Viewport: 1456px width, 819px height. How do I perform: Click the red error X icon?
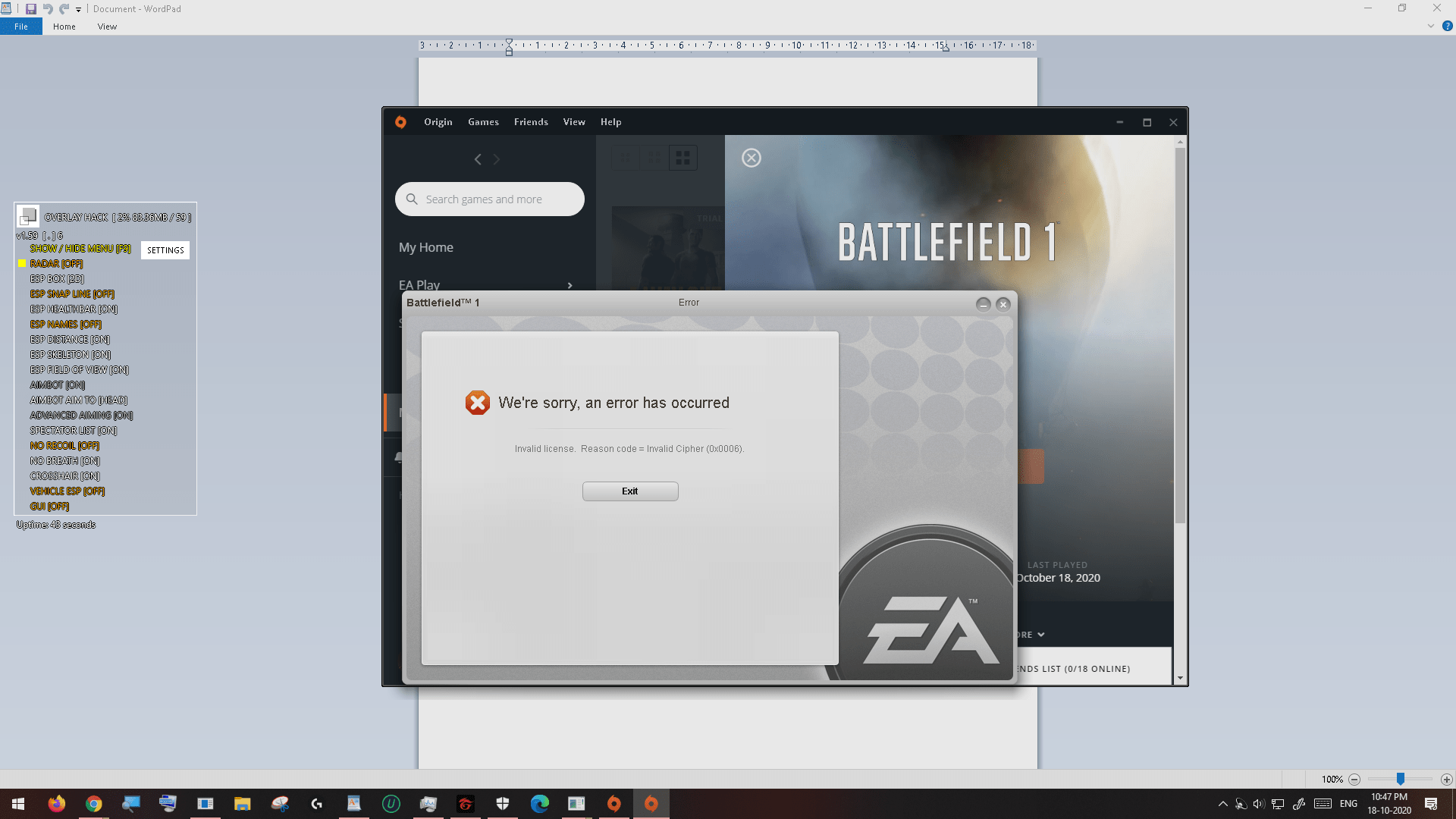coord(478,403)
